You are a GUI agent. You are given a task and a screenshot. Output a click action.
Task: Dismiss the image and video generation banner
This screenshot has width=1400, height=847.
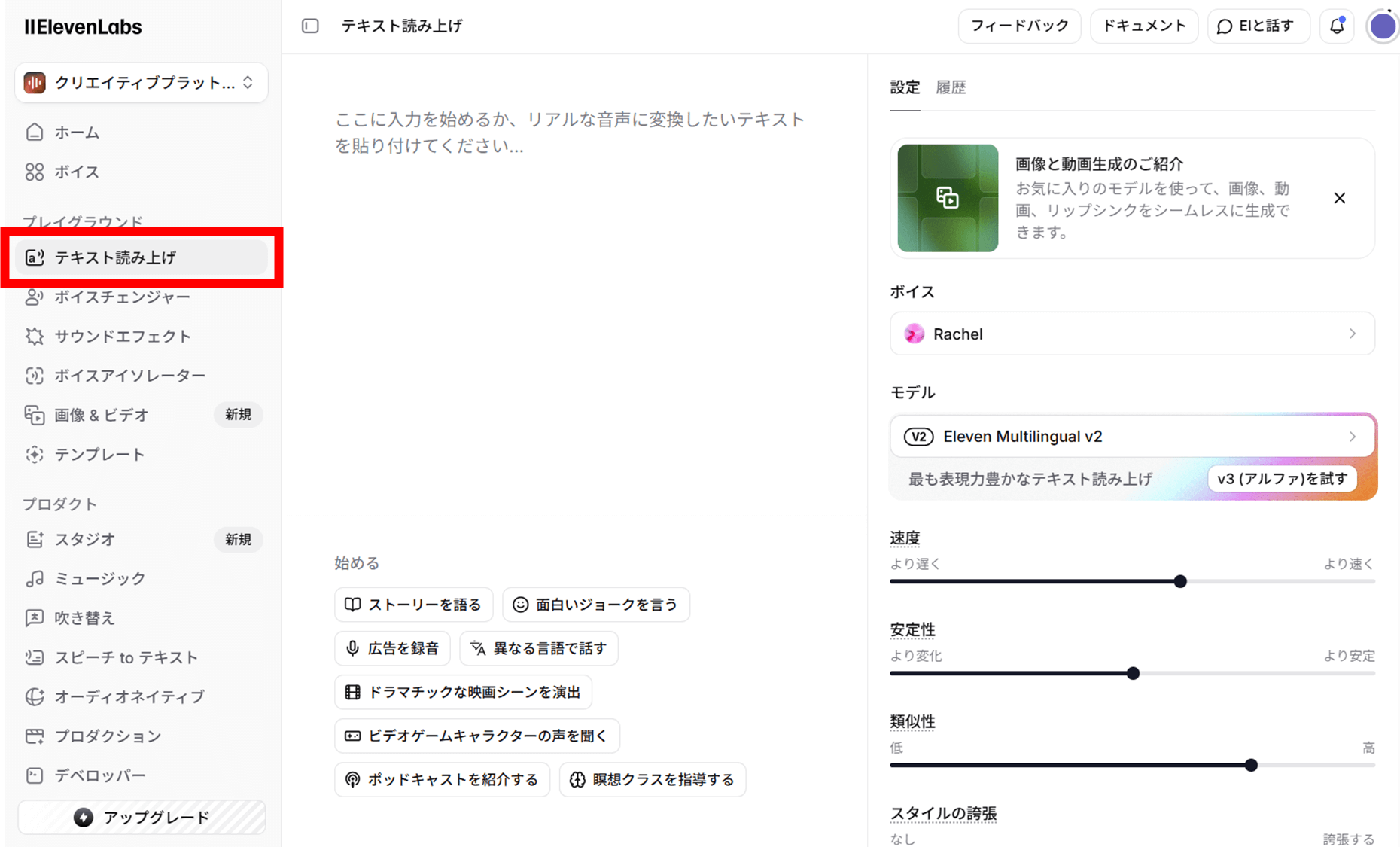tap(1339, 198)
